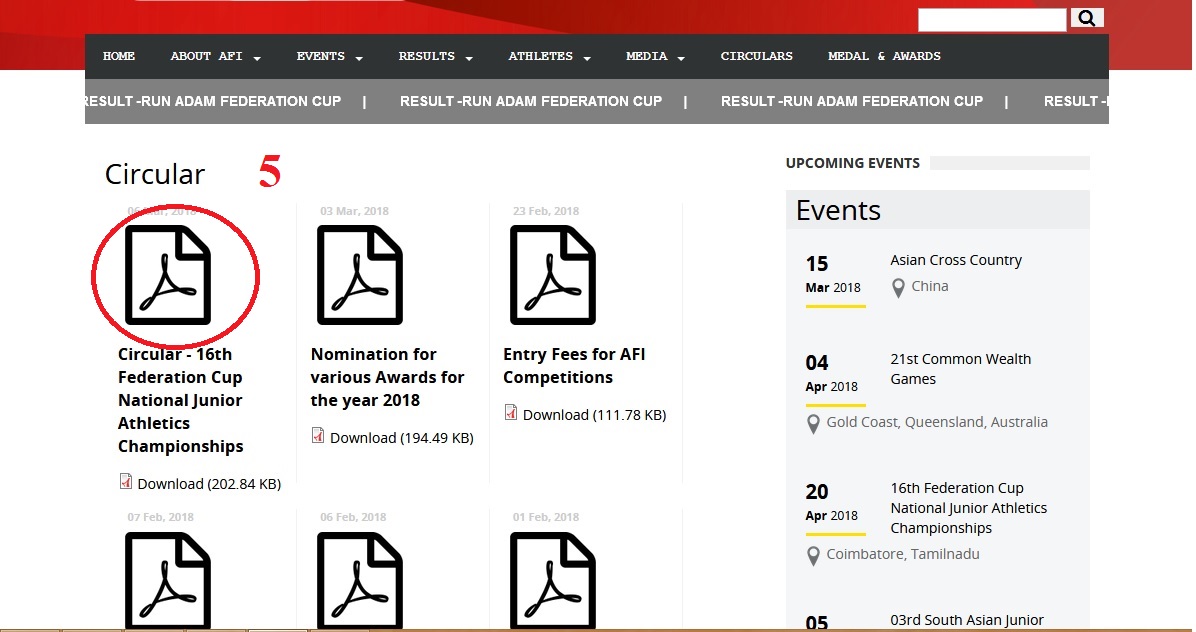
Task: Expand the Events dropdown in navbar
Action: 329,57
